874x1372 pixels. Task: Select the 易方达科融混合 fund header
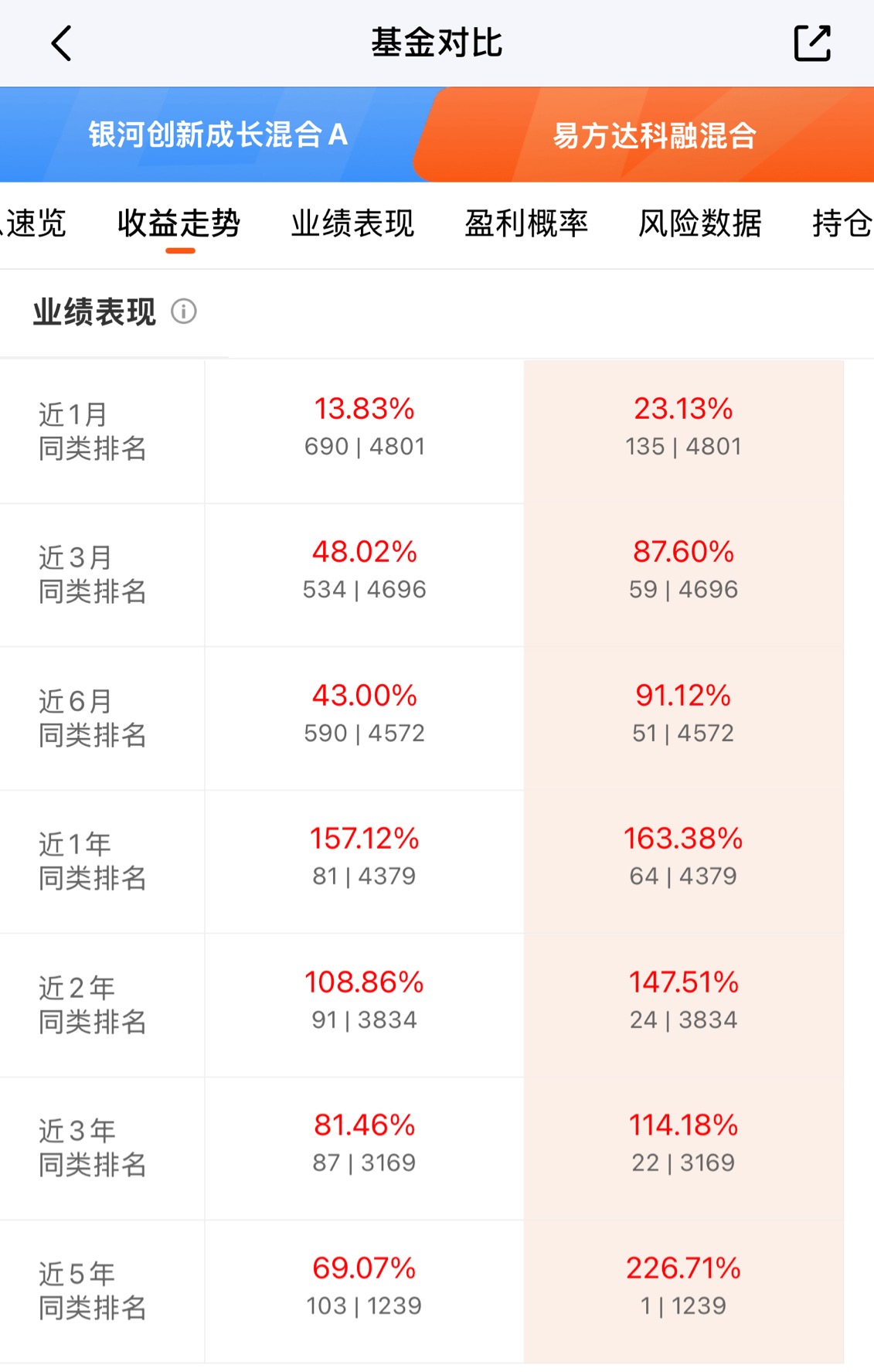point(654,135)
